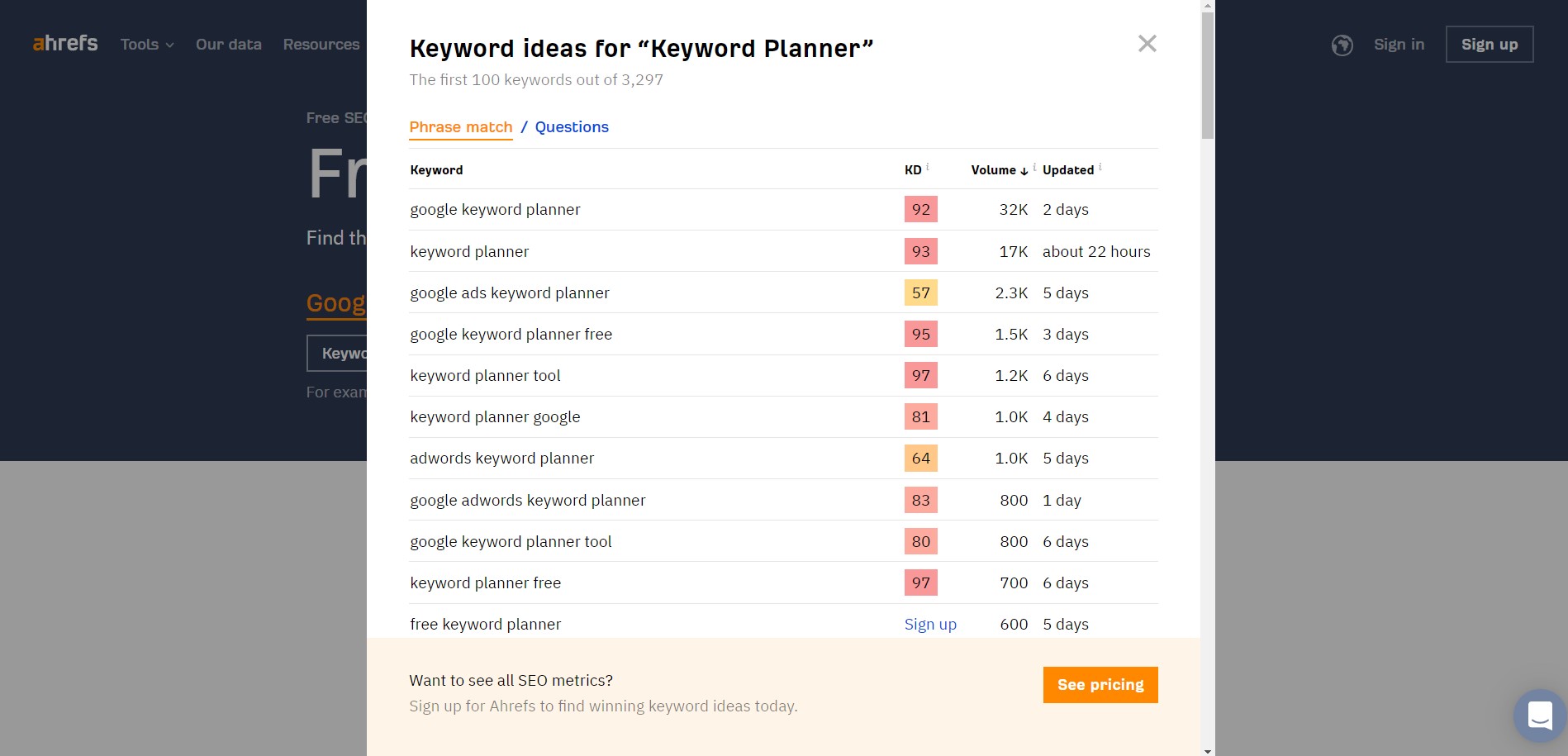Open the Resources menu
This screenshot has width=1568, height=756.
click(321, 45)
